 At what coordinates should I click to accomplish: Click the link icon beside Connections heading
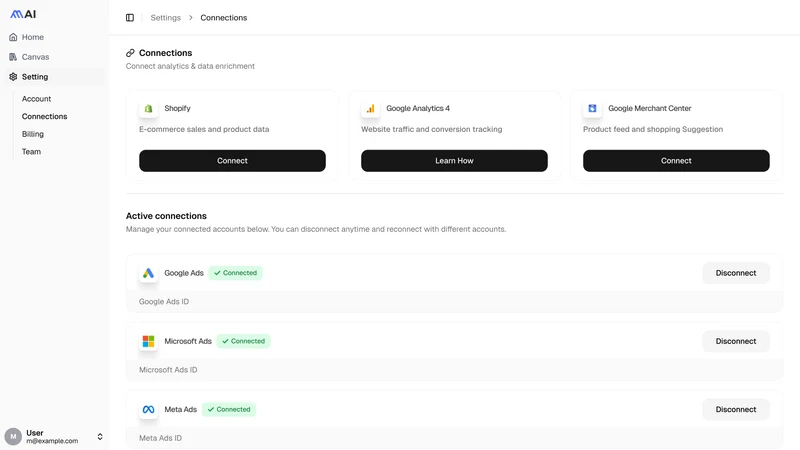pyautogui.click(x=130, y=53)
